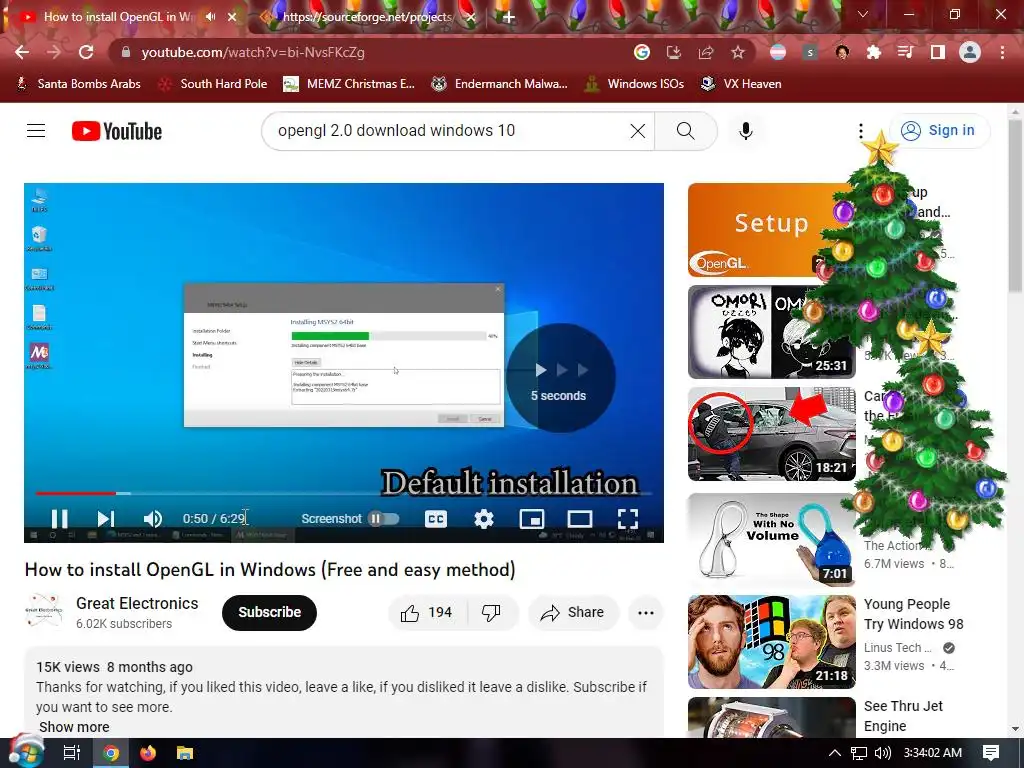
Task: Open The Shape With No Volume thumbnail
Action: [771, 539]
